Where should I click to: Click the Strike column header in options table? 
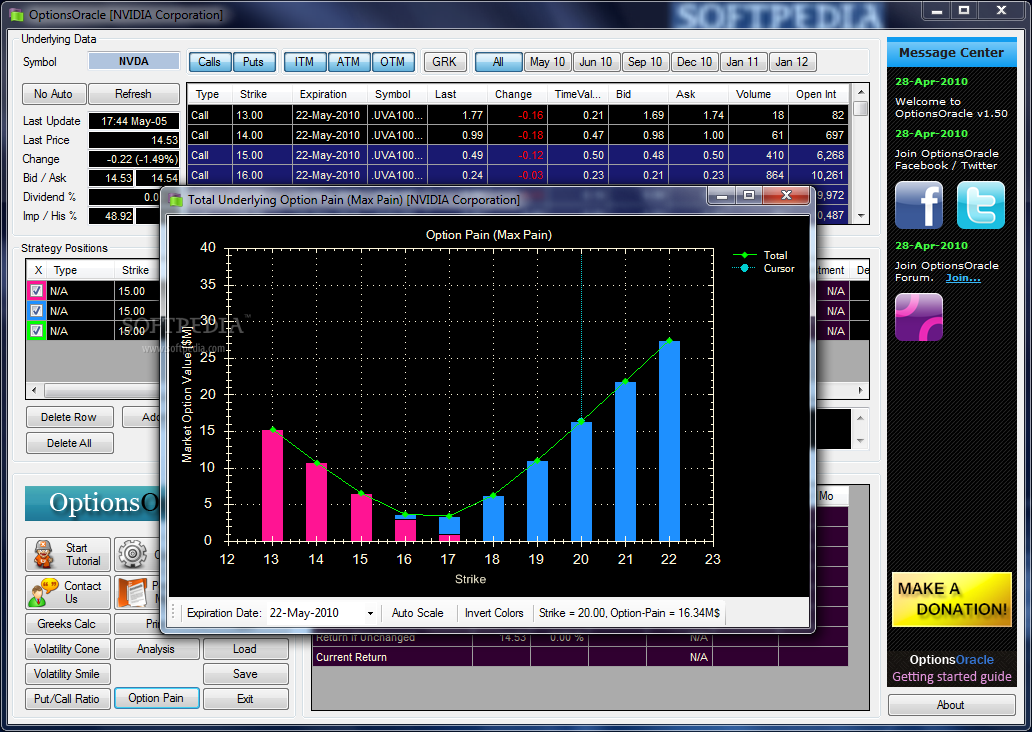pos(261,94)
